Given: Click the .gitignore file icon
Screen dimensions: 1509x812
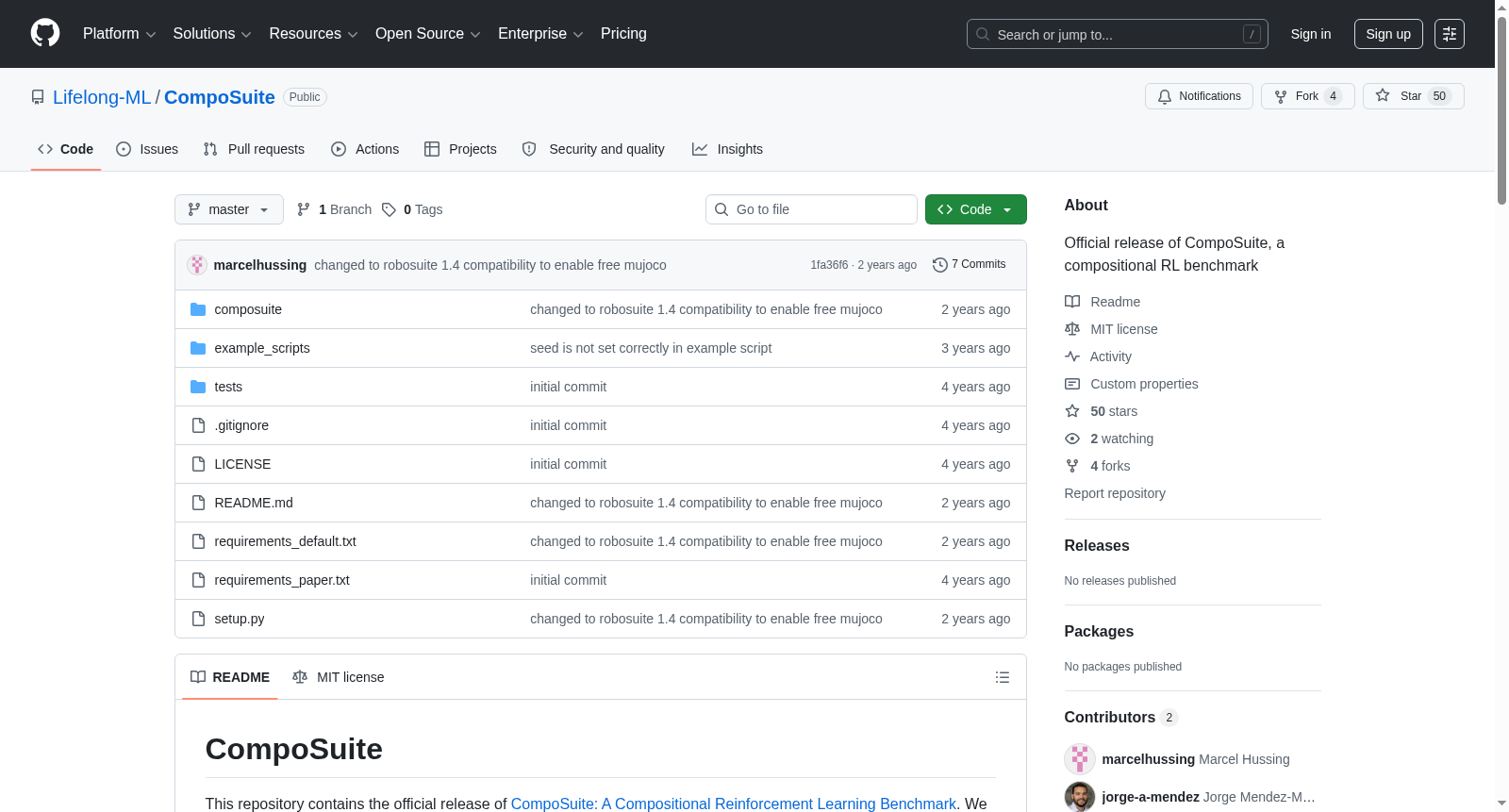Looking at the screenshot, I should [x=198, y=425].
